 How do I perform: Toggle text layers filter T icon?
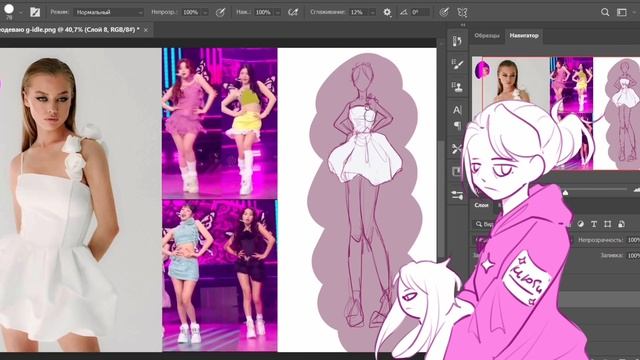[594, 224]
